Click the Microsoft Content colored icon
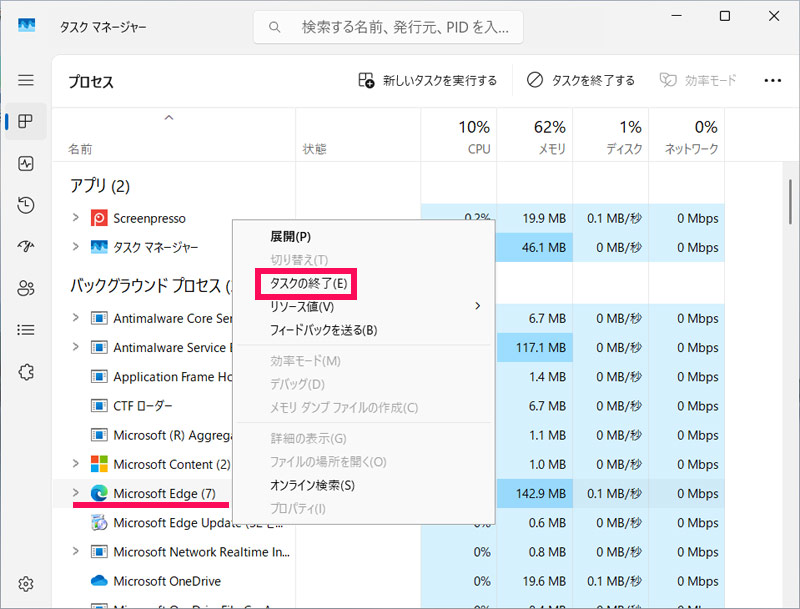 [x=99, y=464]
